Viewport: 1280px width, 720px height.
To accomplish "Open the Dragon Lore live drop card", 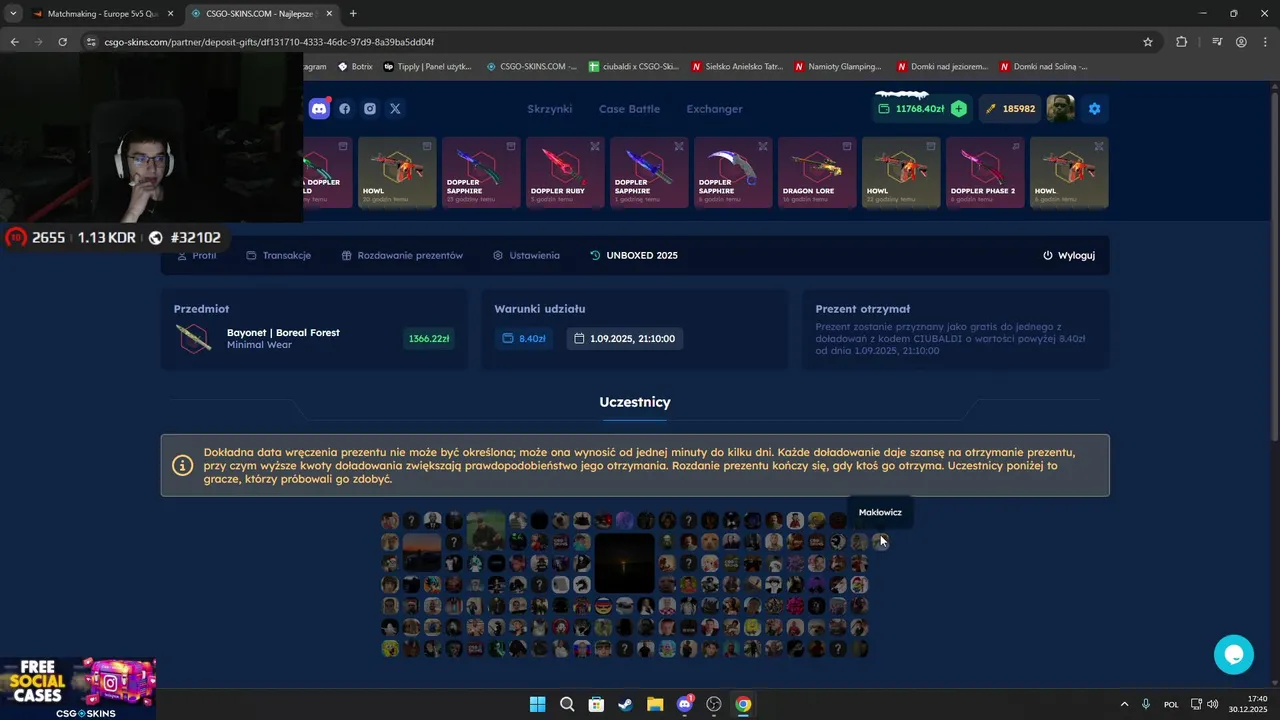I will click(817, 173).
